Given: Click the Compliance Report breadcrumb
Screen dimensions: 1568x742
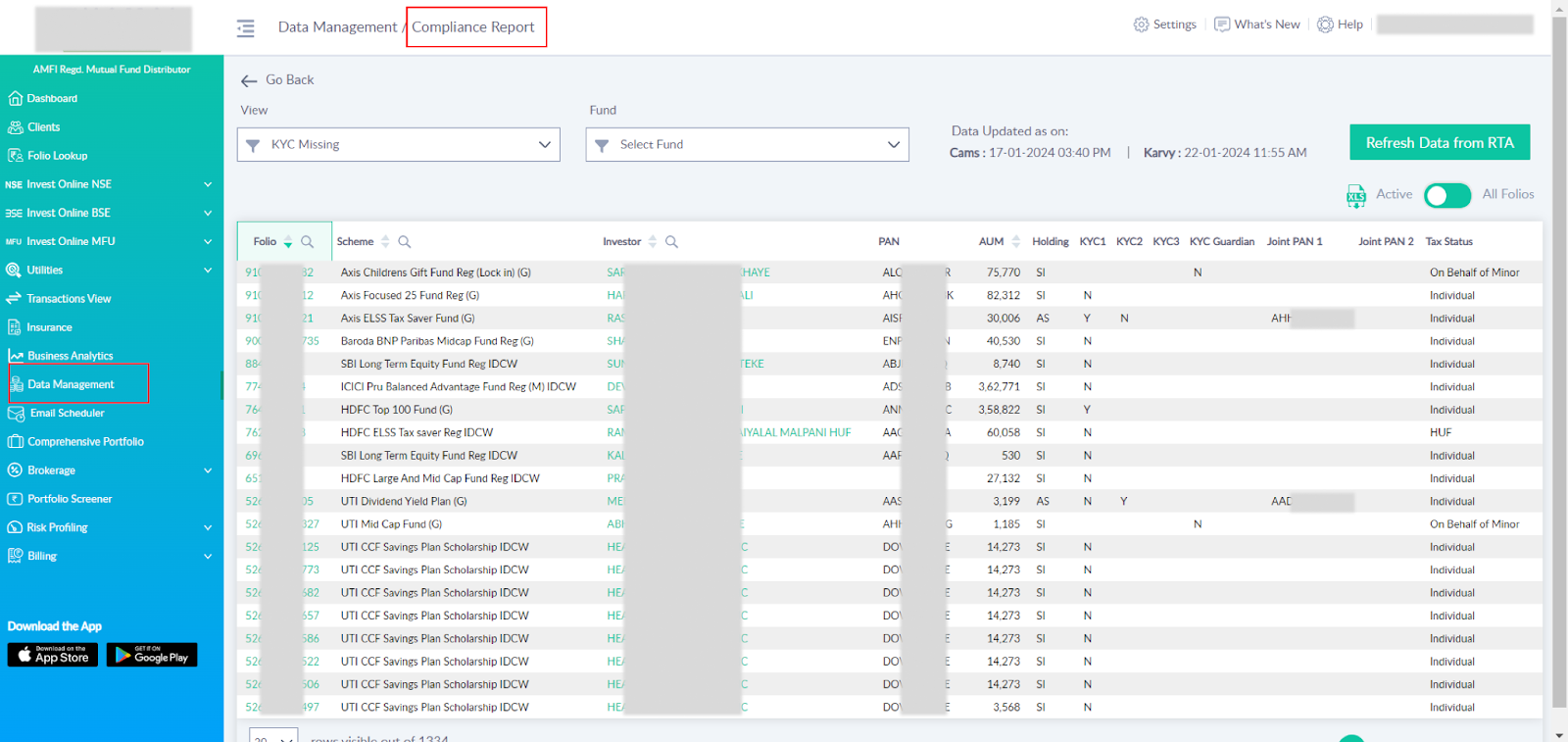Looking at the screenshot, I should 473,27.
